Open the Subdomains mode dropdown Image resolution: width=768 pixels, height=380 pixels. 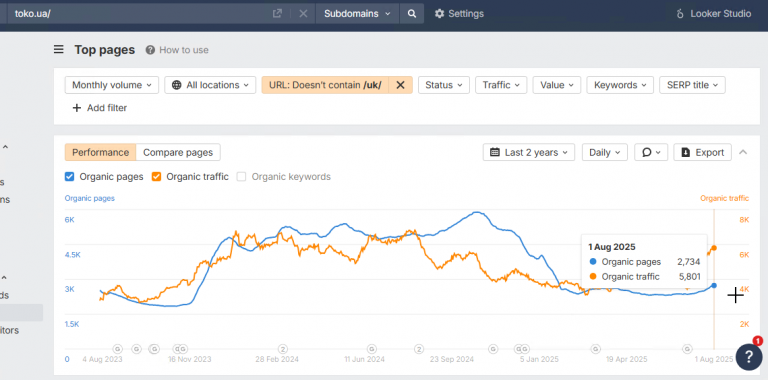tap(358, 14)
